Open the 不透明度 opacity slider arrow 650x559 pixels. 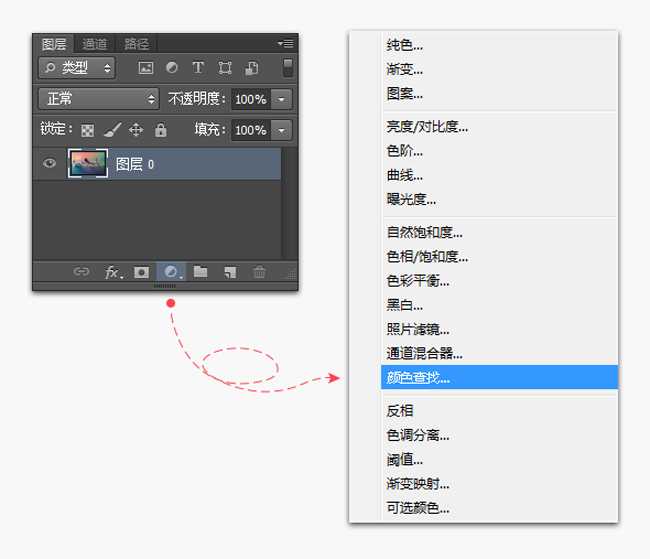click(x=282, y=99)
